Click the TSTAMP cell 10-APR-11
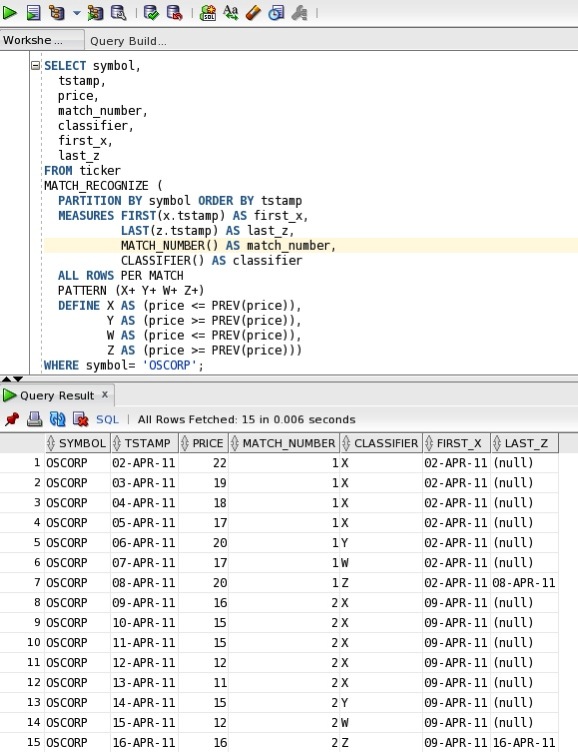 tap(144, 623)
